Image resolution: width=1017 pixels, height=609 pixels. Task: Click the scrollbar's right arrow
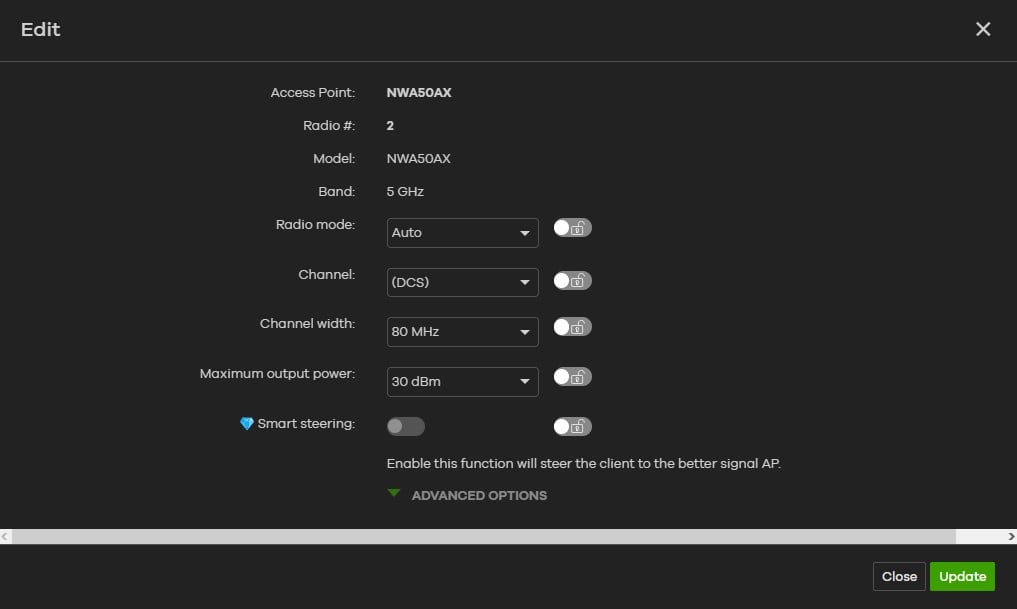pos(1011,537)
